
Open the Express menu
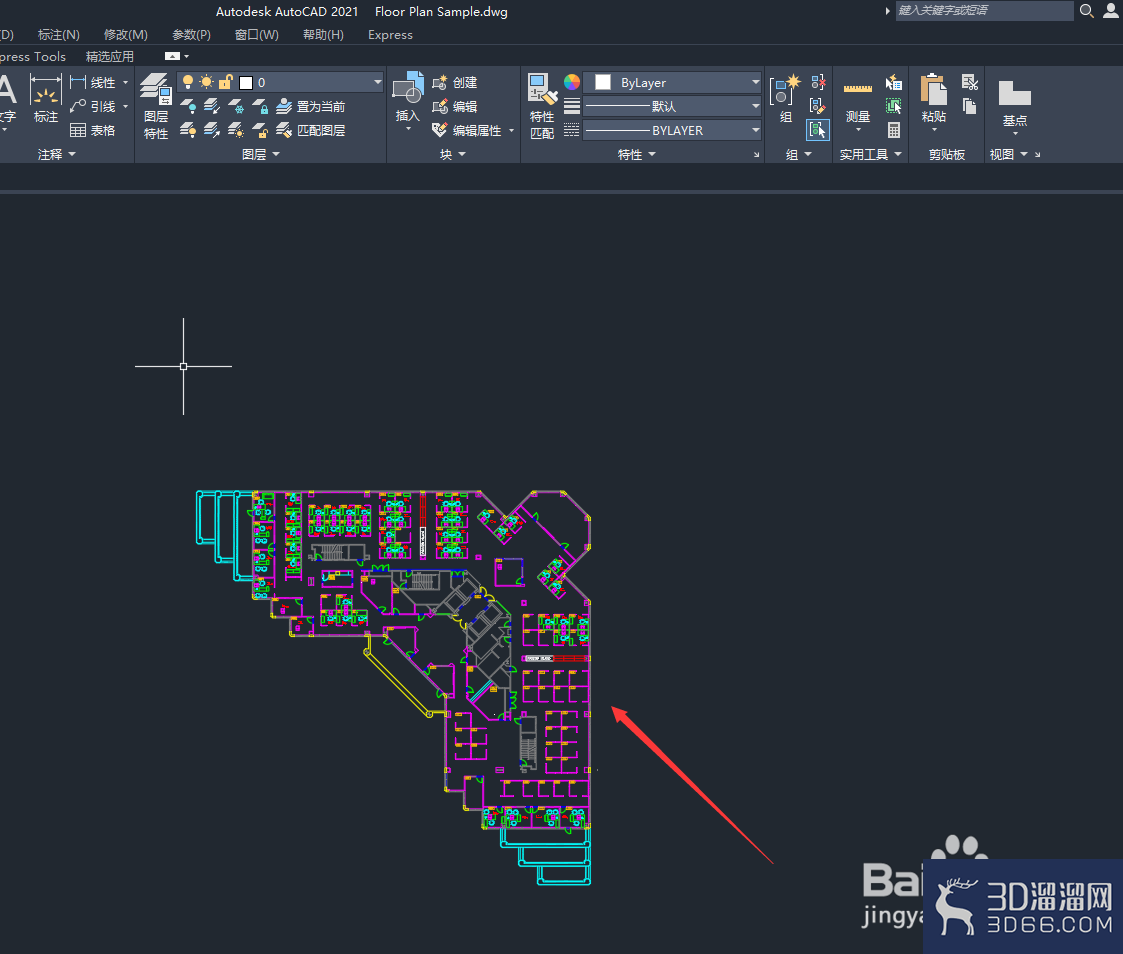(x=390, y=34)
